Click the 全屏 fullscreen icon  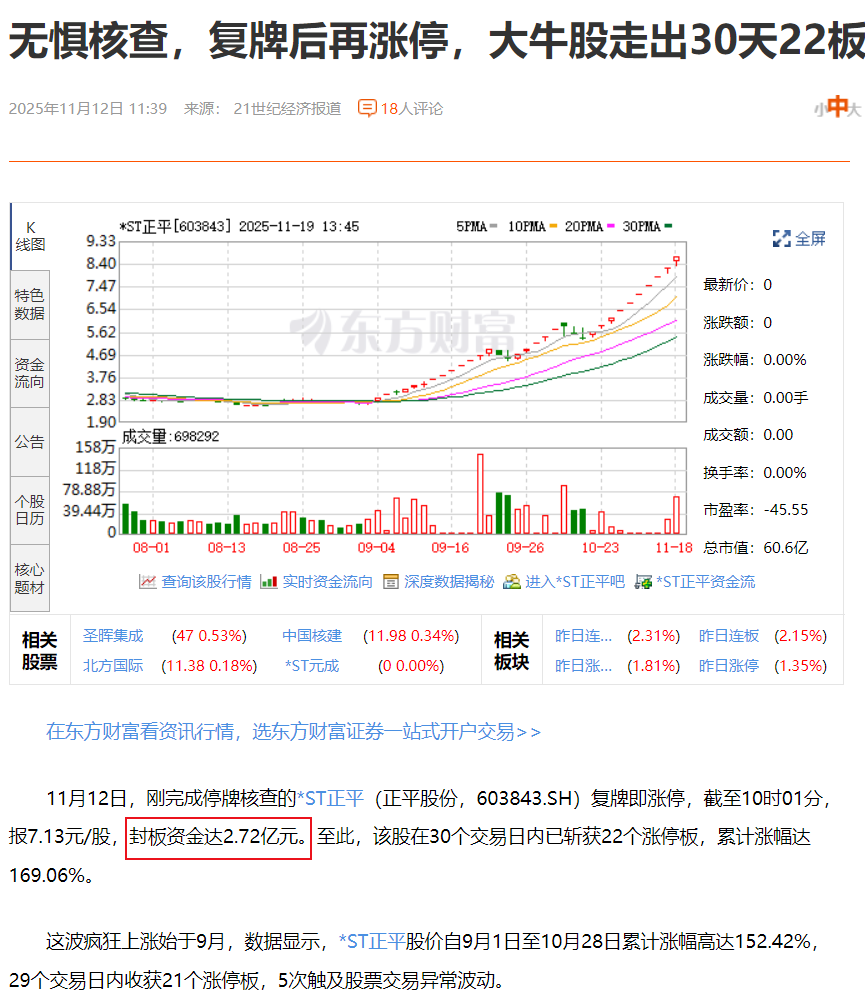[781, 239]
